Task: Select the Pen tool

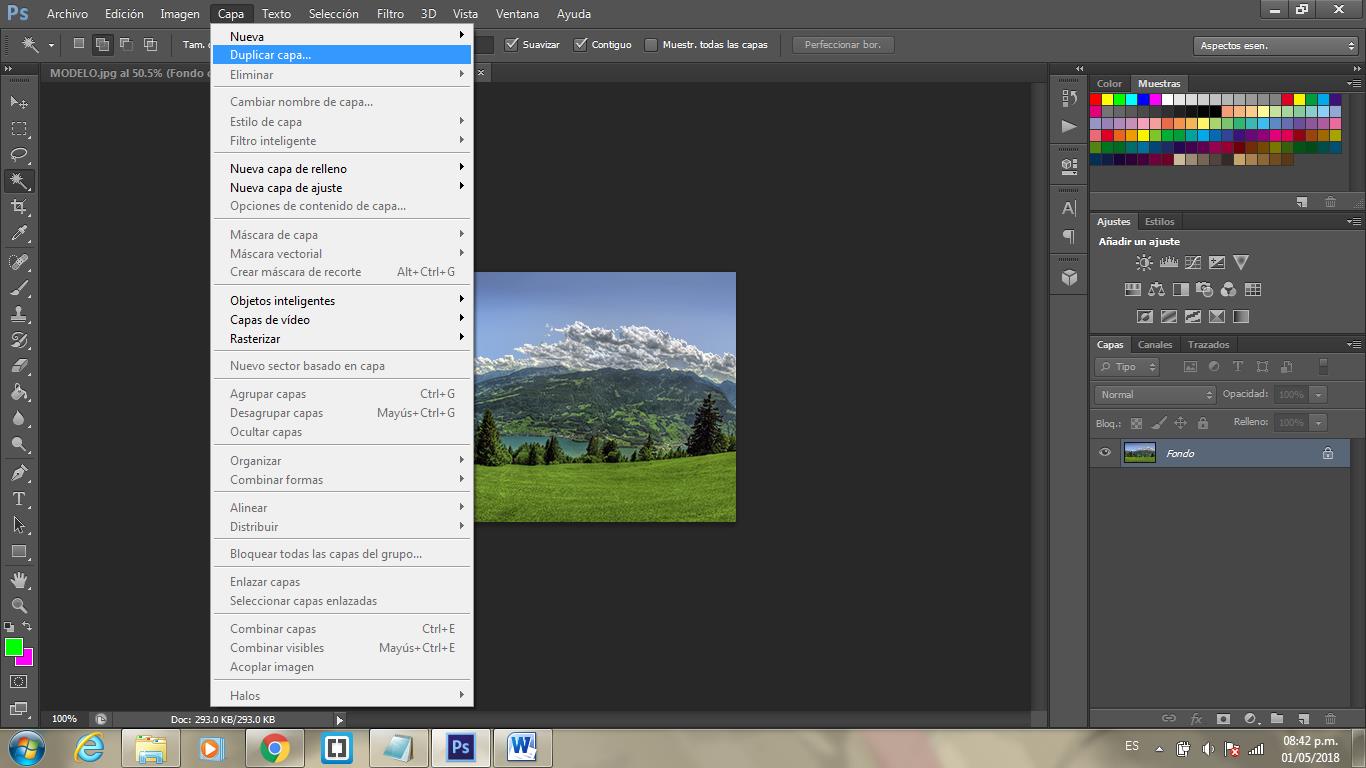Action: point(19,473)
